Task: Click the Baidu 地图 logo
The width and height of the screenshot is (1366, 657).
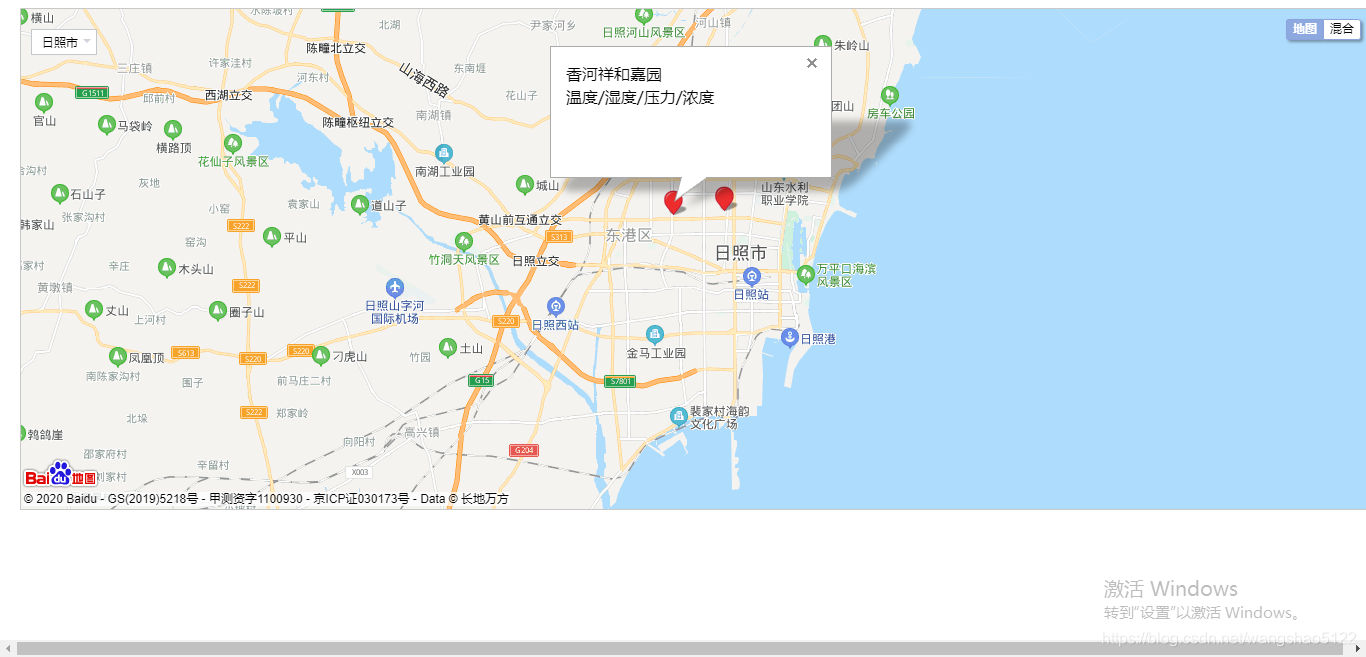Action: coord(61,476)
